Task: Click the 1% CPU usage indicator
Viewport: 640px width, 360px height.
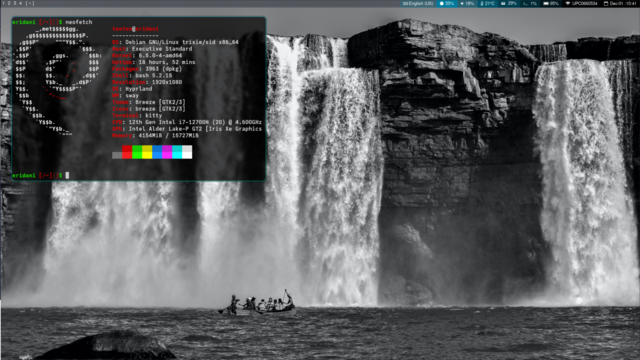Action: pos(530,3)
